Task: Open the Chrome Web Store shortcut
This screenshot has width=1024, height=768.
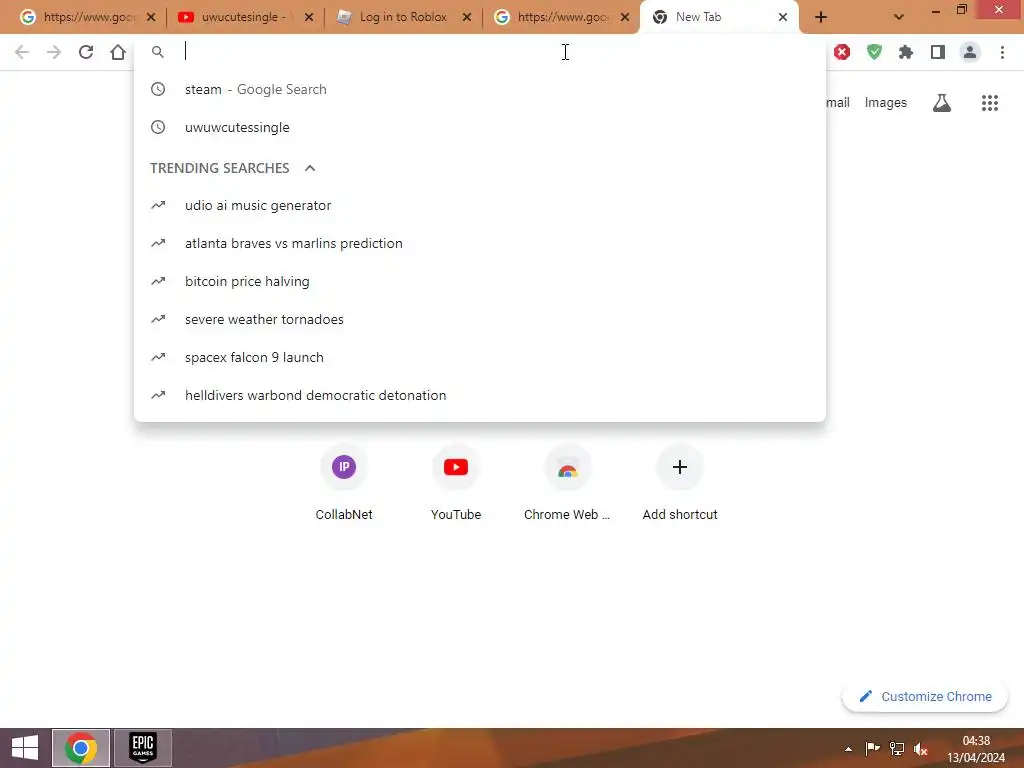Action: (x=568, y=482)
